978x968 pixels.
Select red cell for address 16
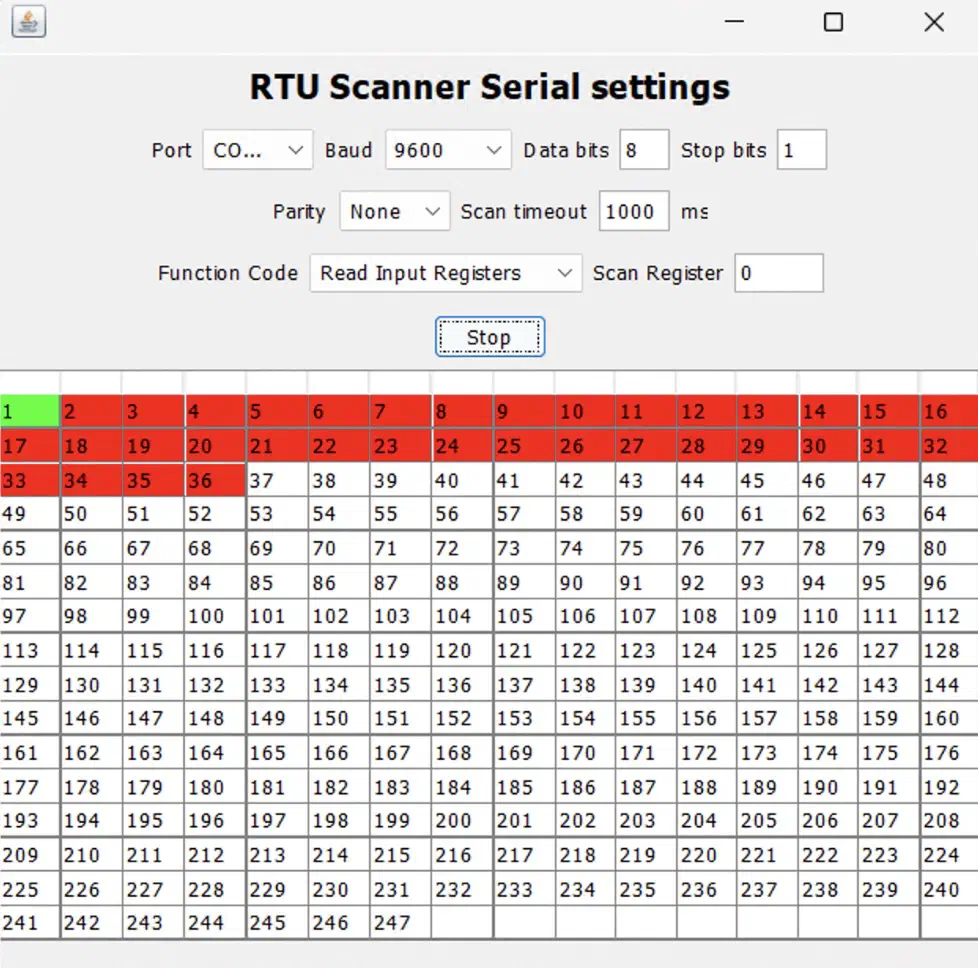tap(949, 411)
